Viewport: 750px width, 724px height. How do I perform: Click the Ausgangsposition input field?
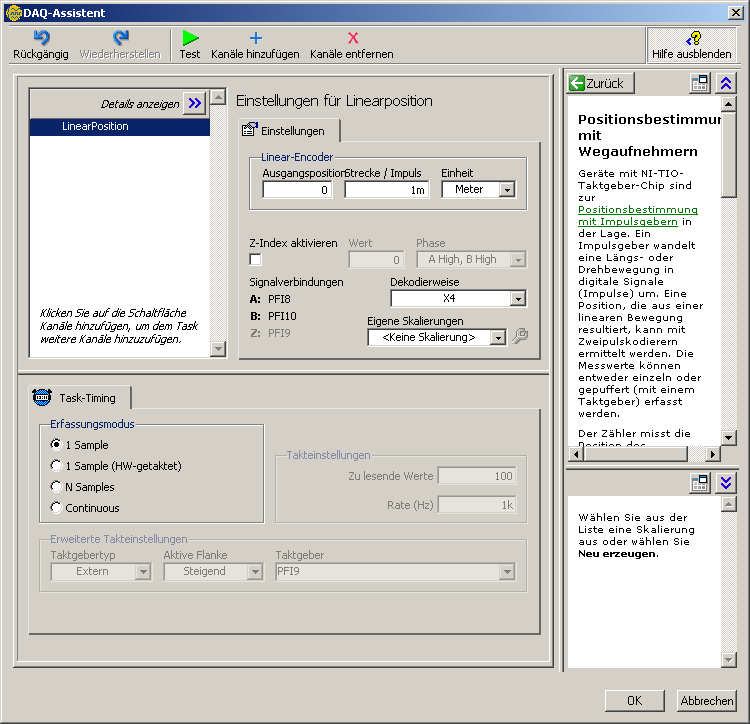point(297,190)
